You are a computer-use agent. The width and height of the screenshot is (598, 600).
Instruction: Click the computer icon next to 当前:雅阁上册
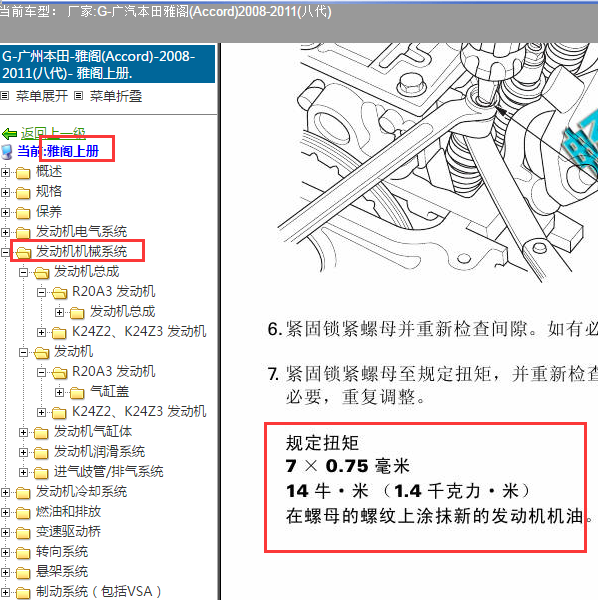[x=7, y=152]
